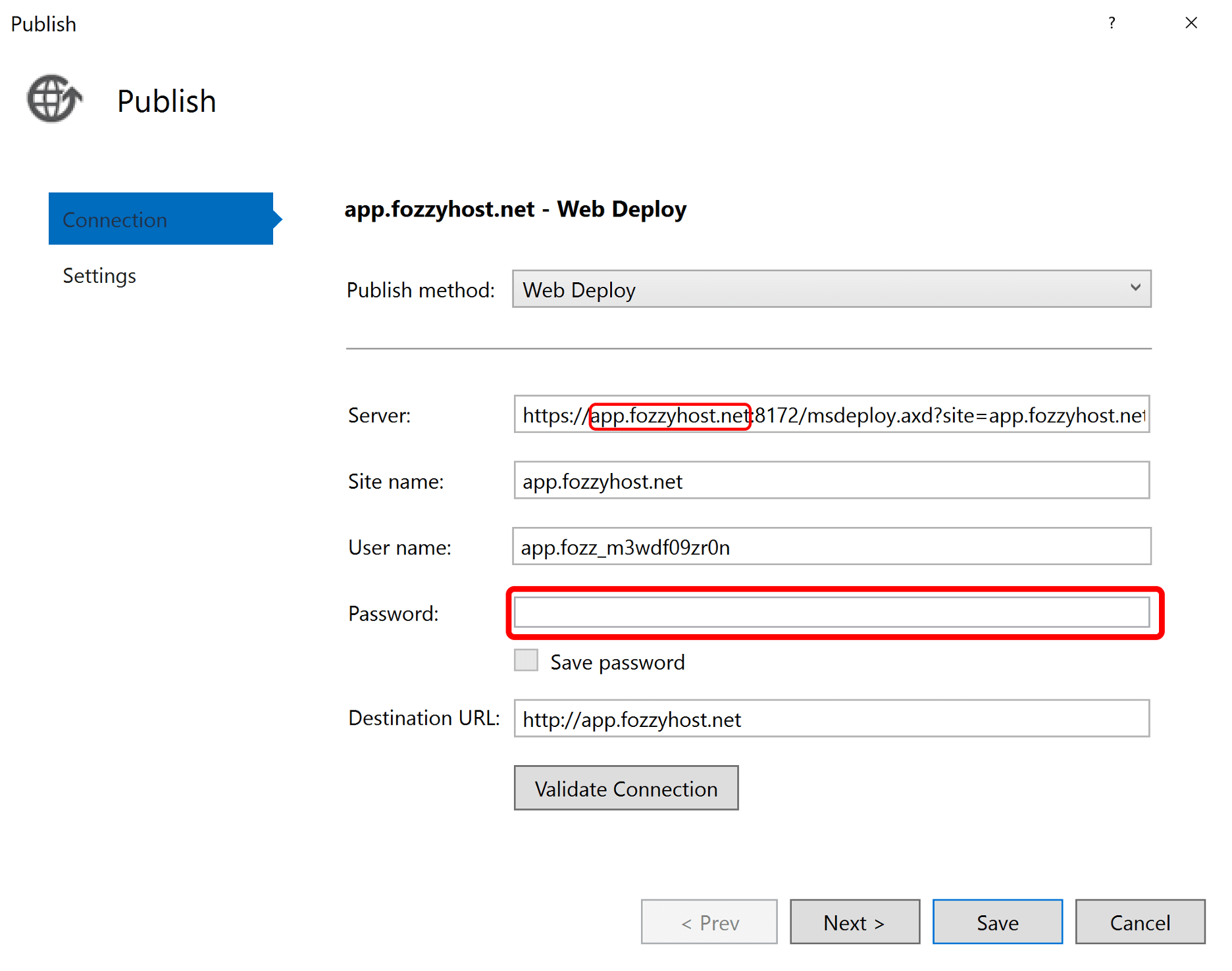Screen dimensions: 1232x971
Task: Close the Publish dialog
Action: (1191, 23)
